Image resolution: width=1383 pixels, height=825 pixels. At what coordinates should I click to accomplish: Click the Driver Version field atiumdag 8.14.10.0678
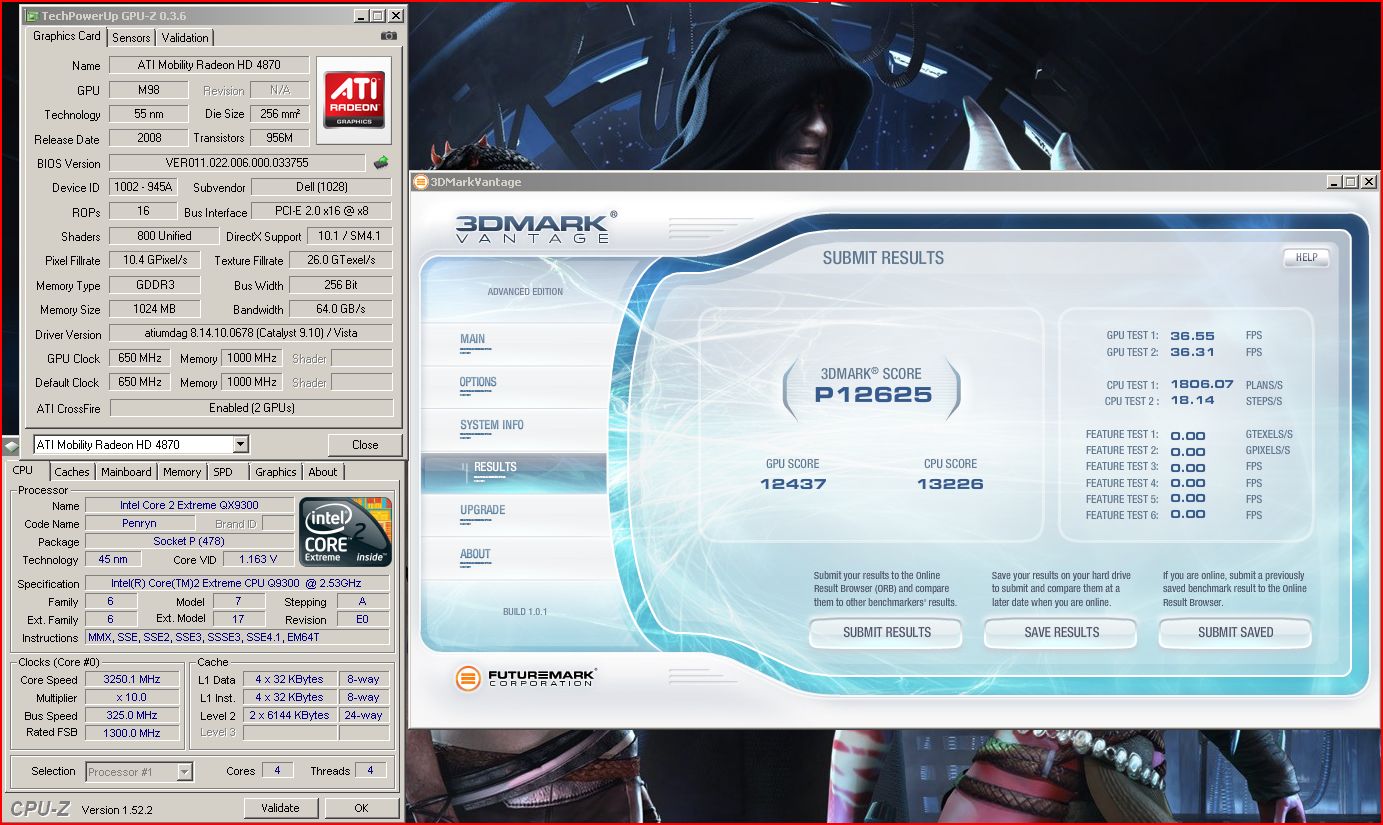(251, 333)
